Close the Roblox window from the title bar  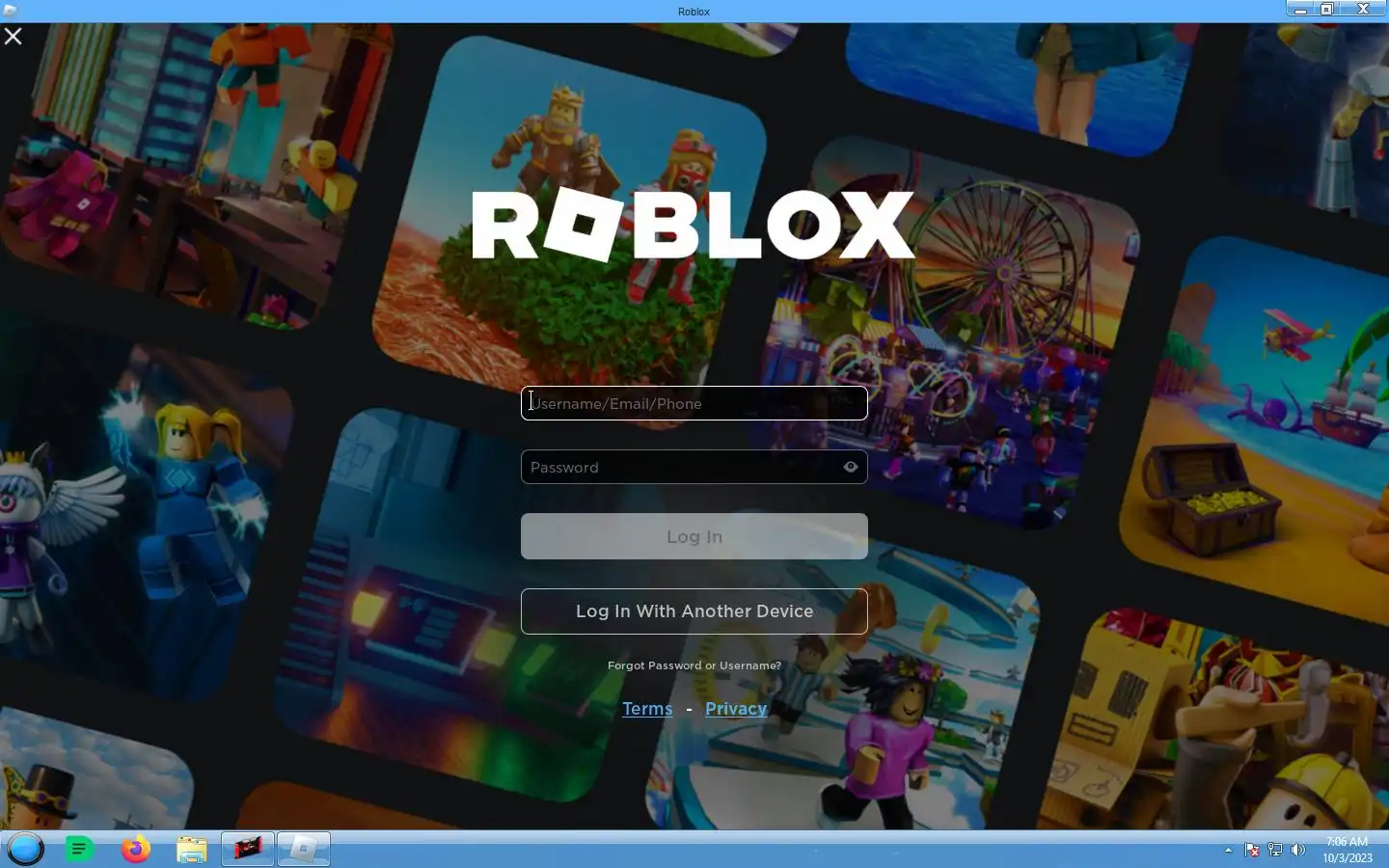pyautogui.click(x=1364, y=9)
